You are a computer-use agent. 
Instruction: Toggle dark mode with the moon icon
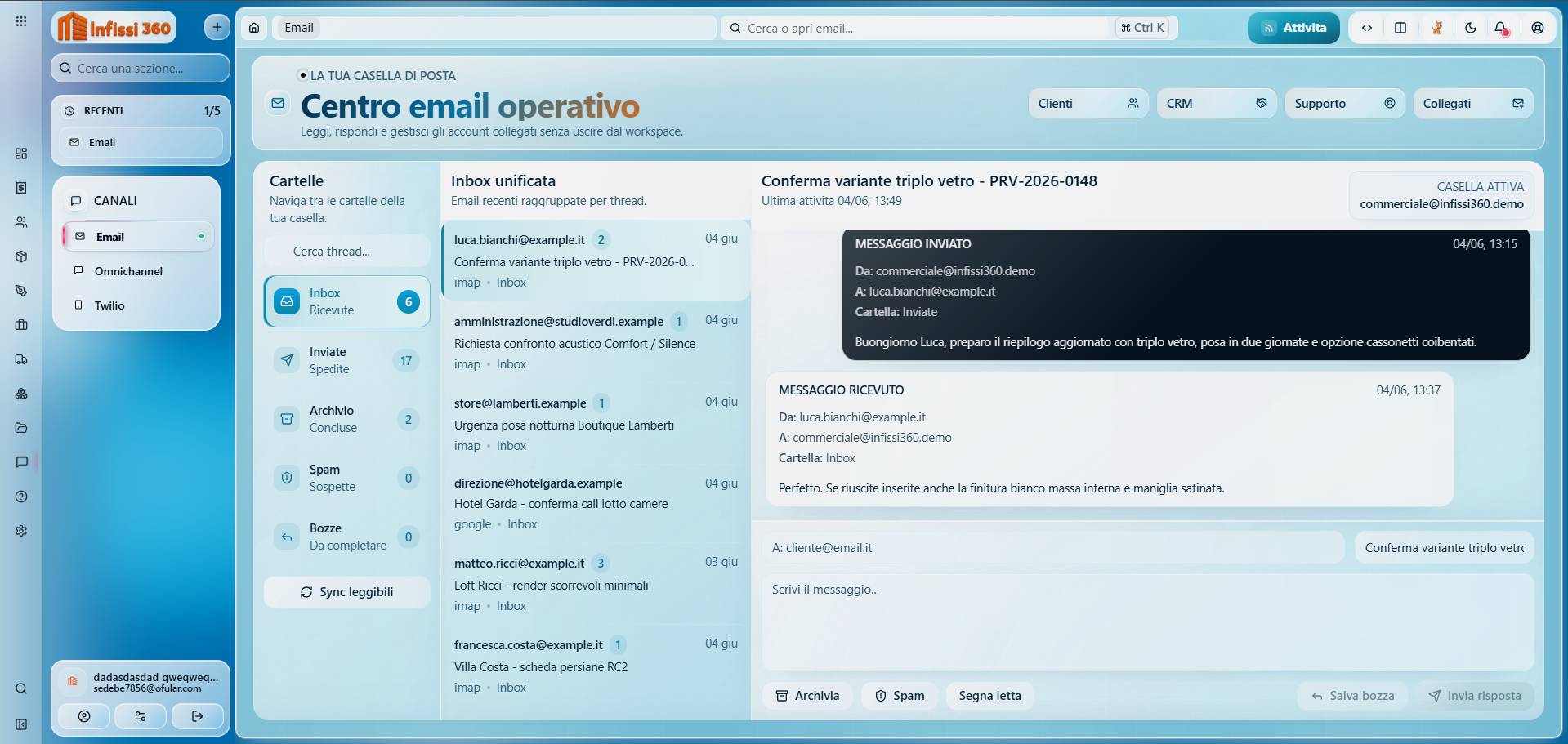pos(1471,28)
